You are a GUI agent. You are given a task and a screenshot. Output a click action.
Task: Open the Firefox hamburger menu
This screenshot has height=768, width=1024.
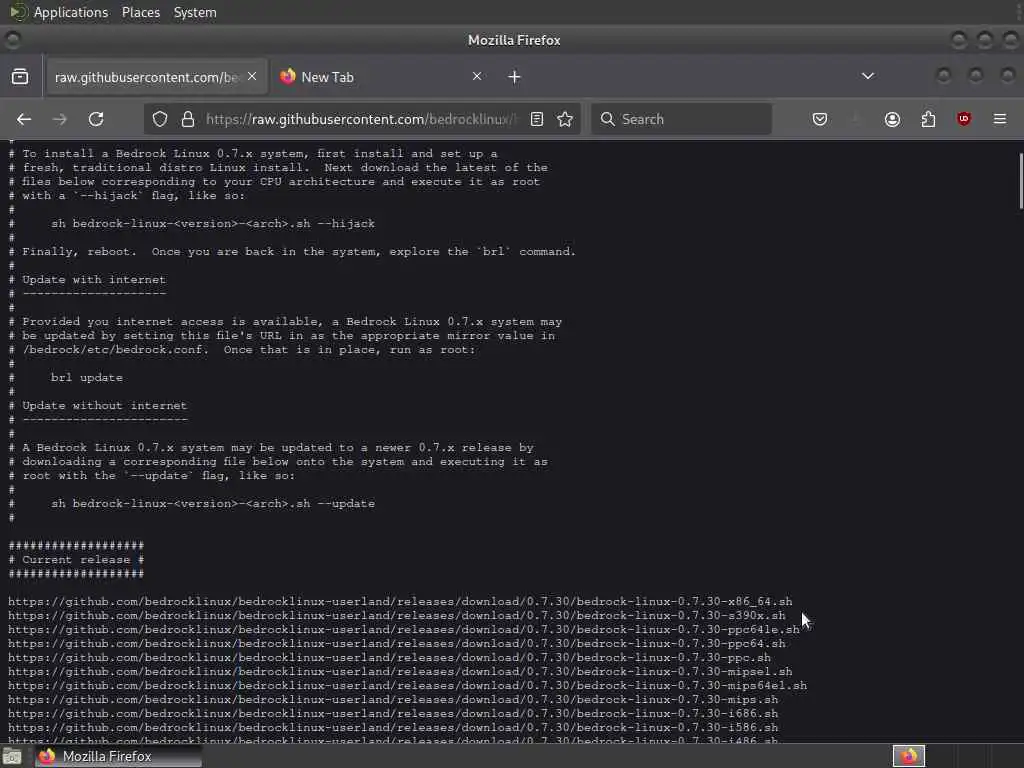pos(1000,119)
